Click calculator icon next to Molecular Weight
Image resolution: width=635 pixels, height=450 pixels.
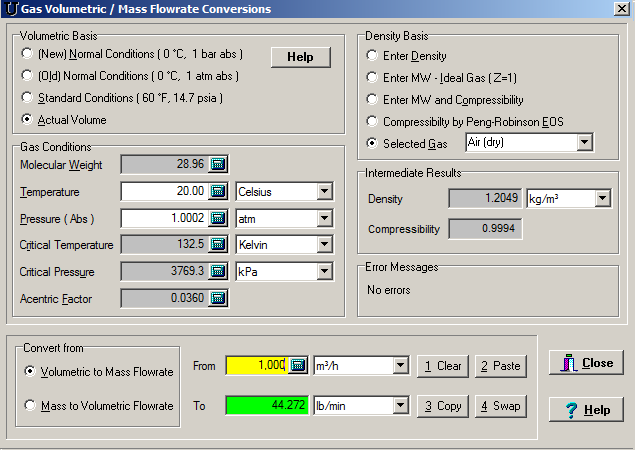click(219, 164)
